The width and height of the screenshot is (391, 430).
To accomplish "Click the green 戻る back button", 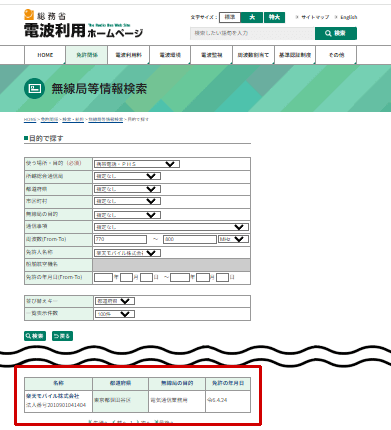I will (x=62, y=336).
